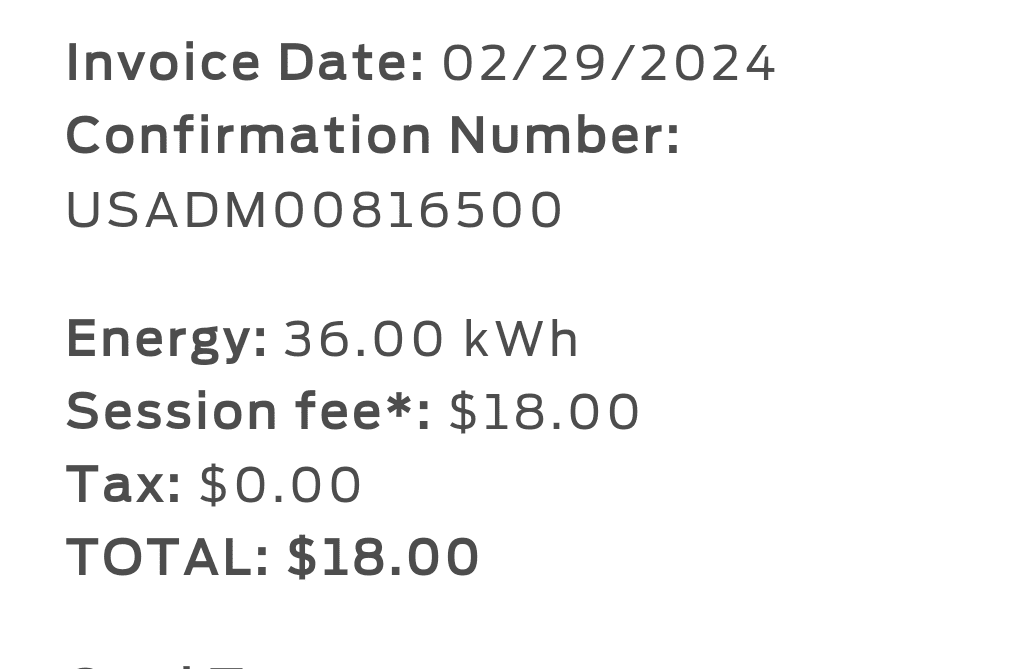The width and height of the screenshot is (1026, 669).
Task: Click the cut-off text at the bottom edge
Action: pos(160,664)
